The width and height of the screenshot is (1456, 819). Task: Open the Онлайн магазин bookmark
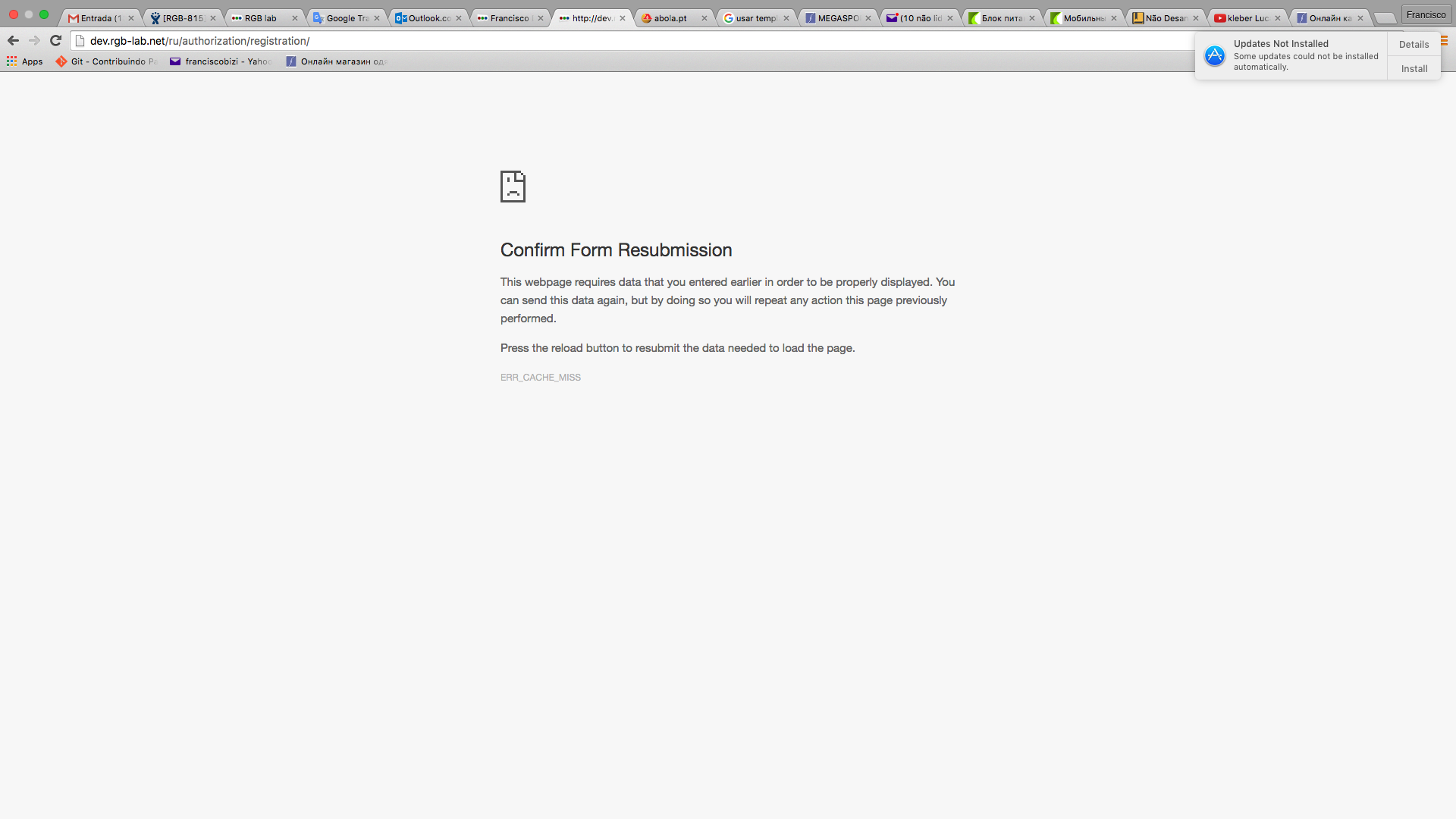coord(337,61)
